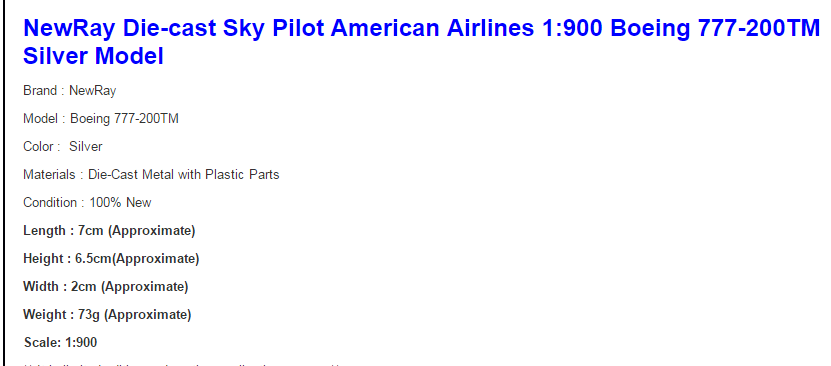Click the bold 'Length : 7cm' line
Image resolution: width=831 pixels, height=366 pixels.
[109, 231]
